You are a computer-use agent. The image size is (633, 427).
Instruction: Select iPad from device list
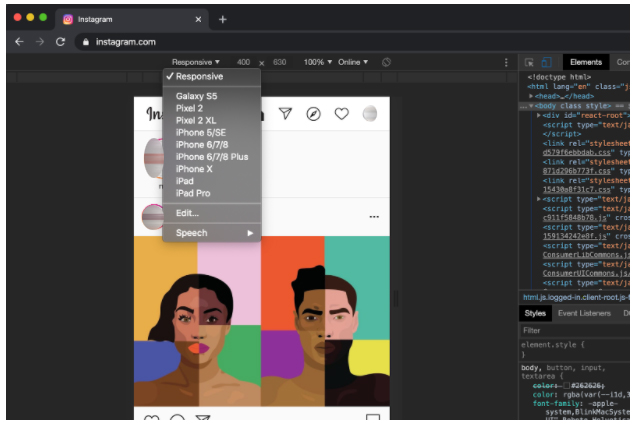[x=212, y=181]
